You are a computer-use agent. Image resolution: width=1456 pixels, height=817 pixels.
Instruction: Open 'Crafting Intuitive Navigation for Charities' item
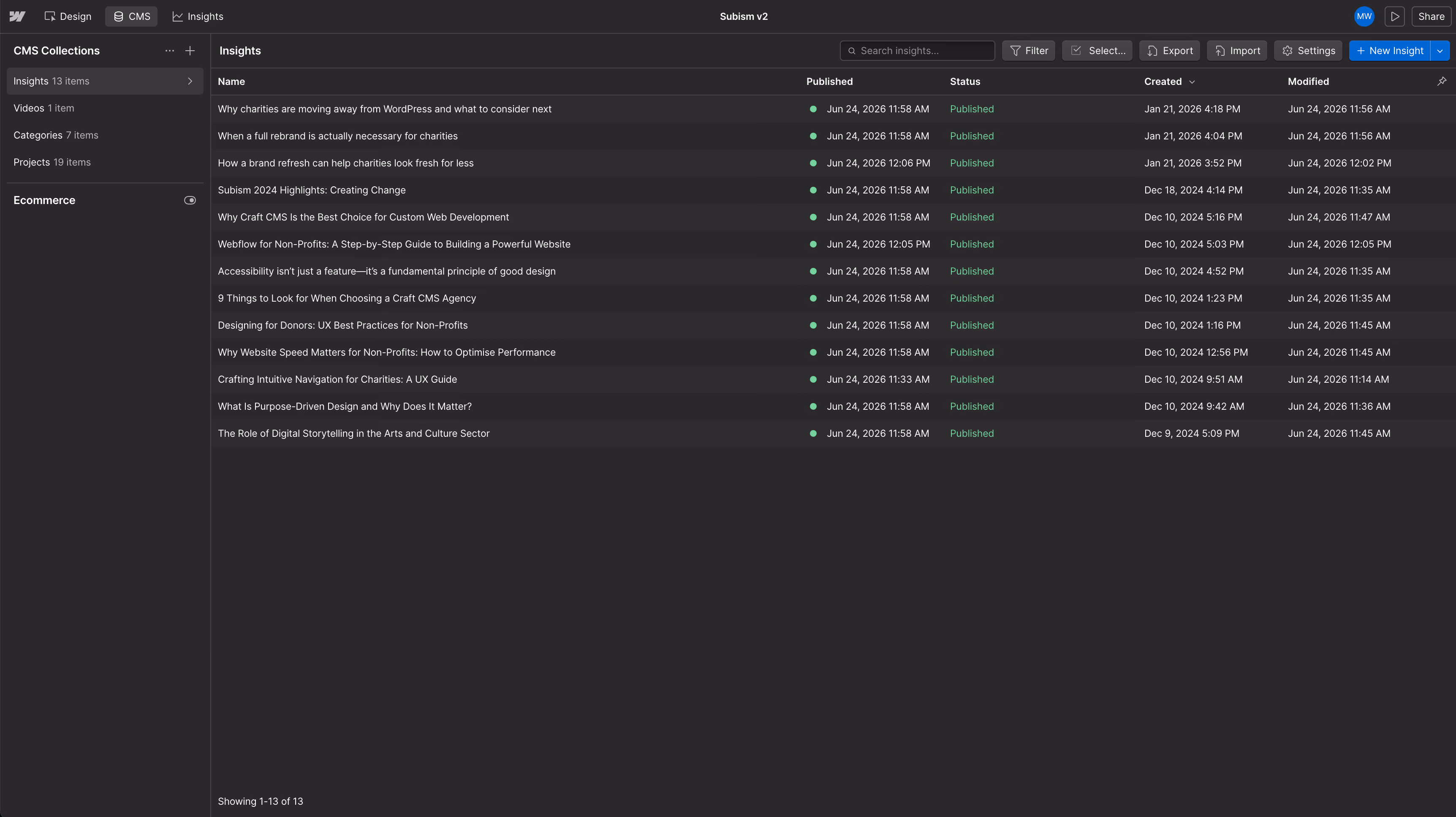click(337, 379)
